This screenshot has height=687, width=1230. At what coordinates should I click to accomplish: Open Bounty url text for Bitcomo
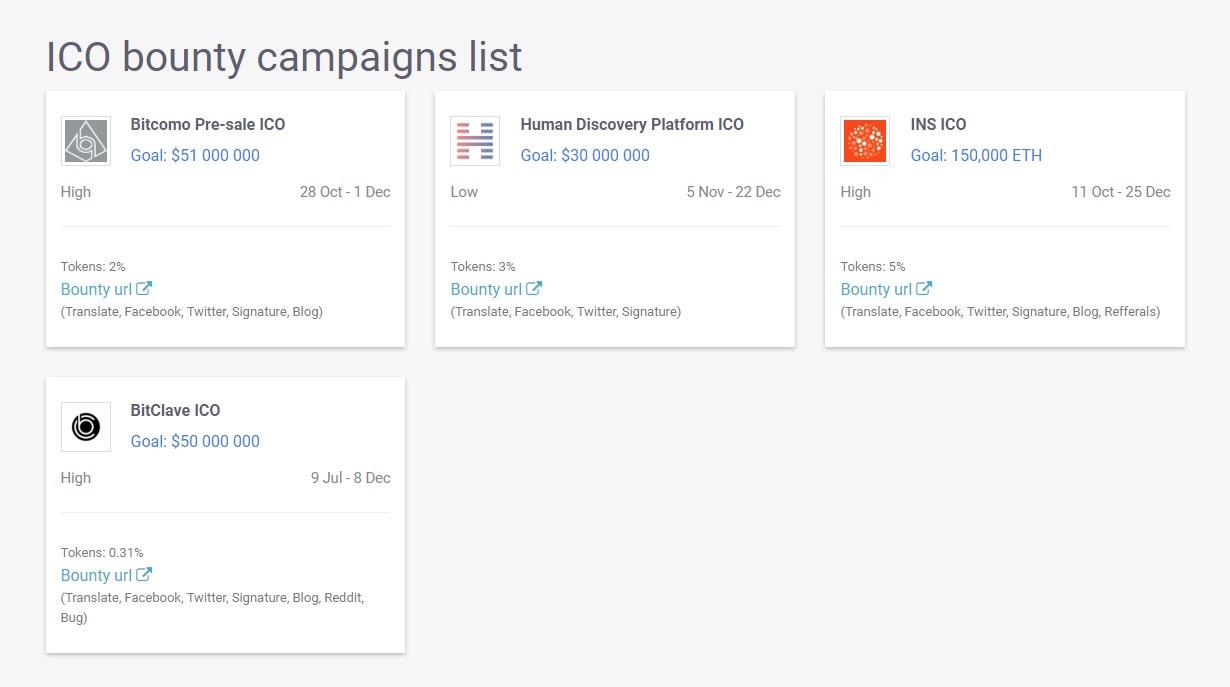point(96,290)
